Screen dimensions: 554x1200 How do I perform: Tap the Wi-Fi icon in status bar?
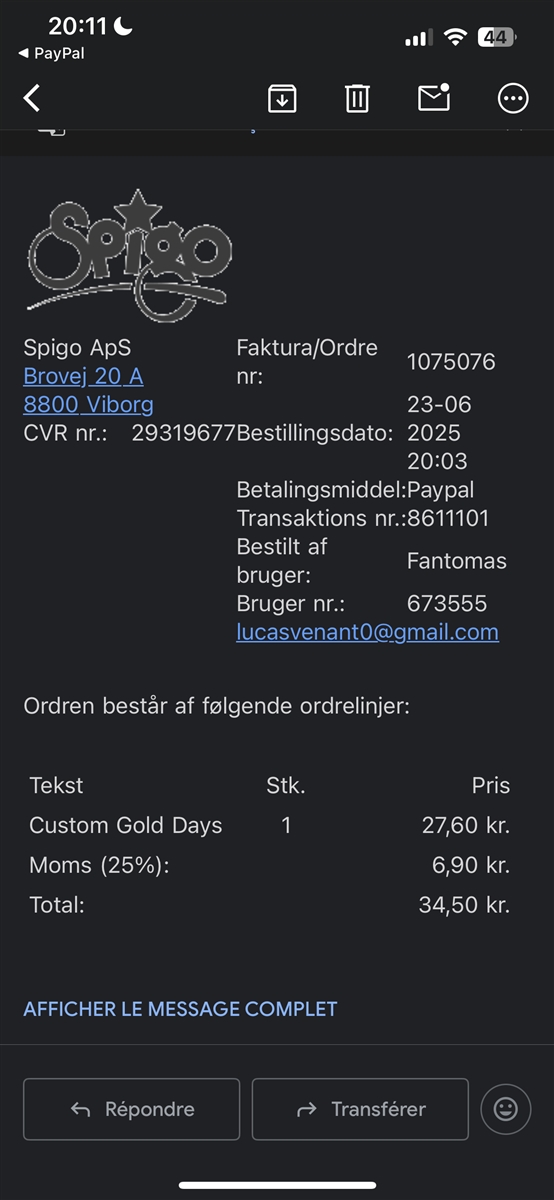click(456, 38)
